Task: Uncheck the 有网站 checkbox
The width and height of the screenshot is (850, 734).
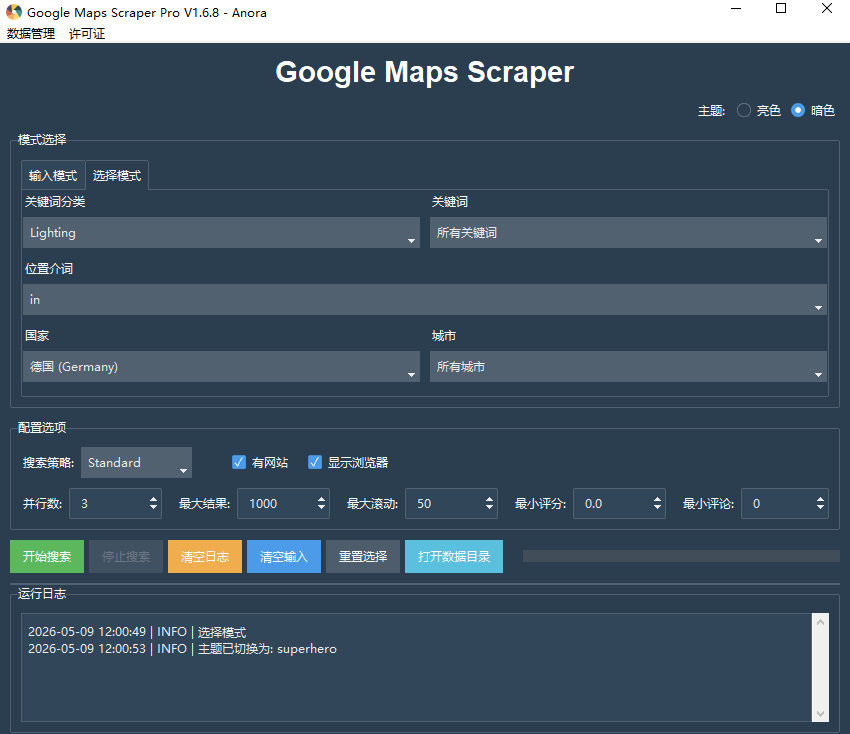Action: coord(239,462)
